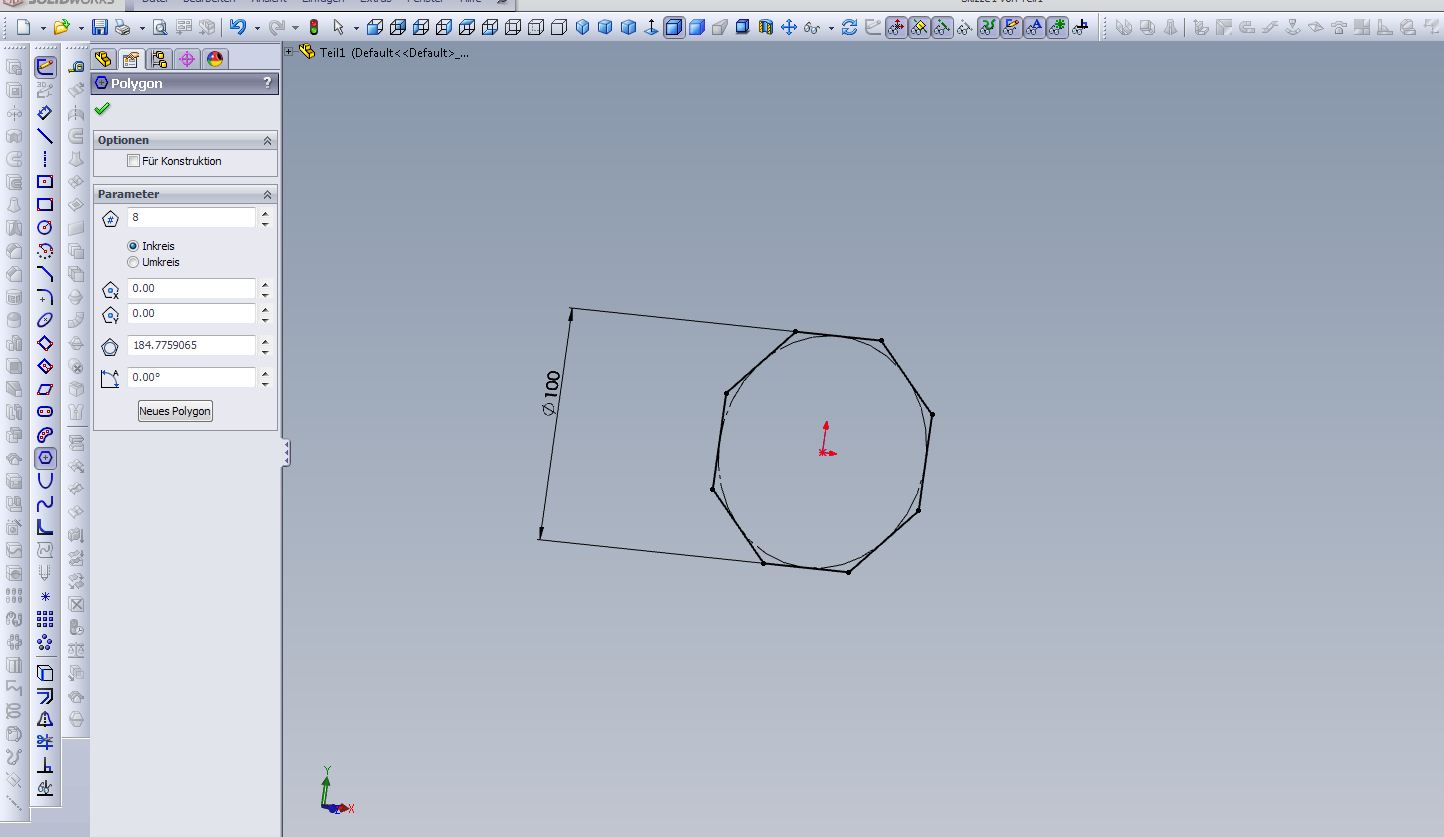Select the Umkreis radio button
The height and width of the screenshot is (837, 1444).
133,262
